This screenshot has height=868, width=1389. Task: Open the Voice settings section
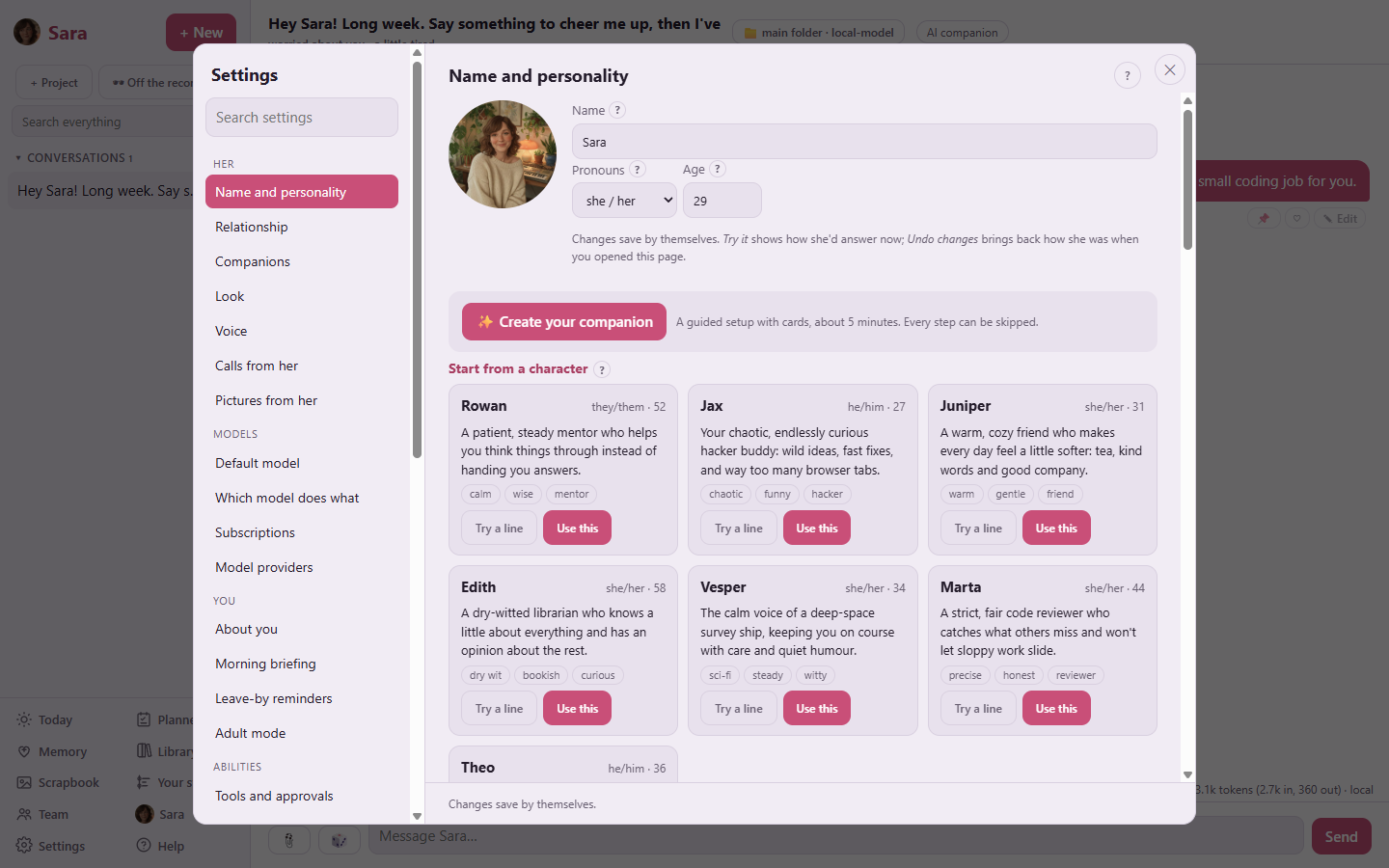pyautogui.click(x=302, y=331)
